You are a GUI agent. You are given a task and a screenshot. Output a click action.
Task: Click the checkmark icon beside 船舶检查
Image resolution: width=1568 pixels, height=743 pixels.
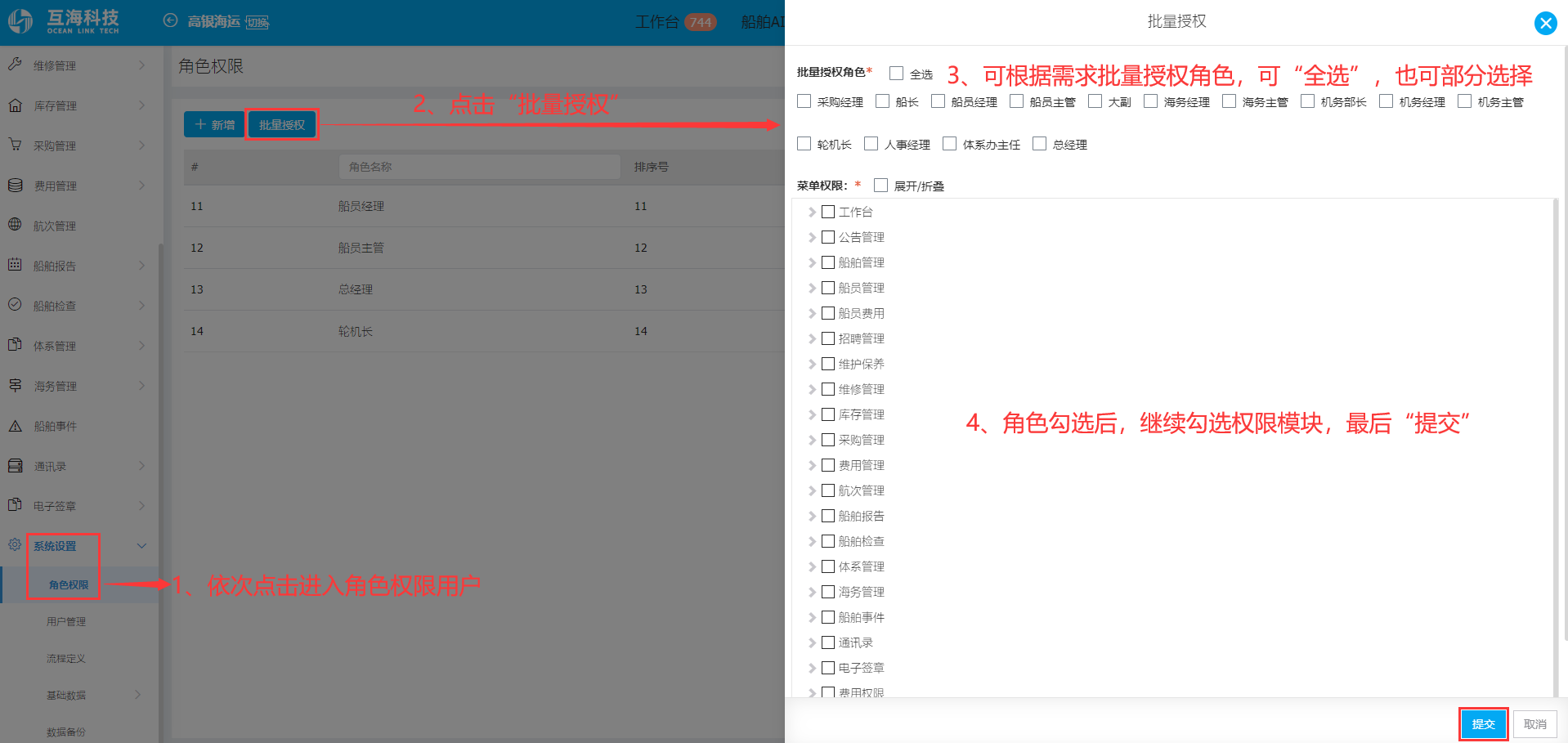tap(15, 305)
